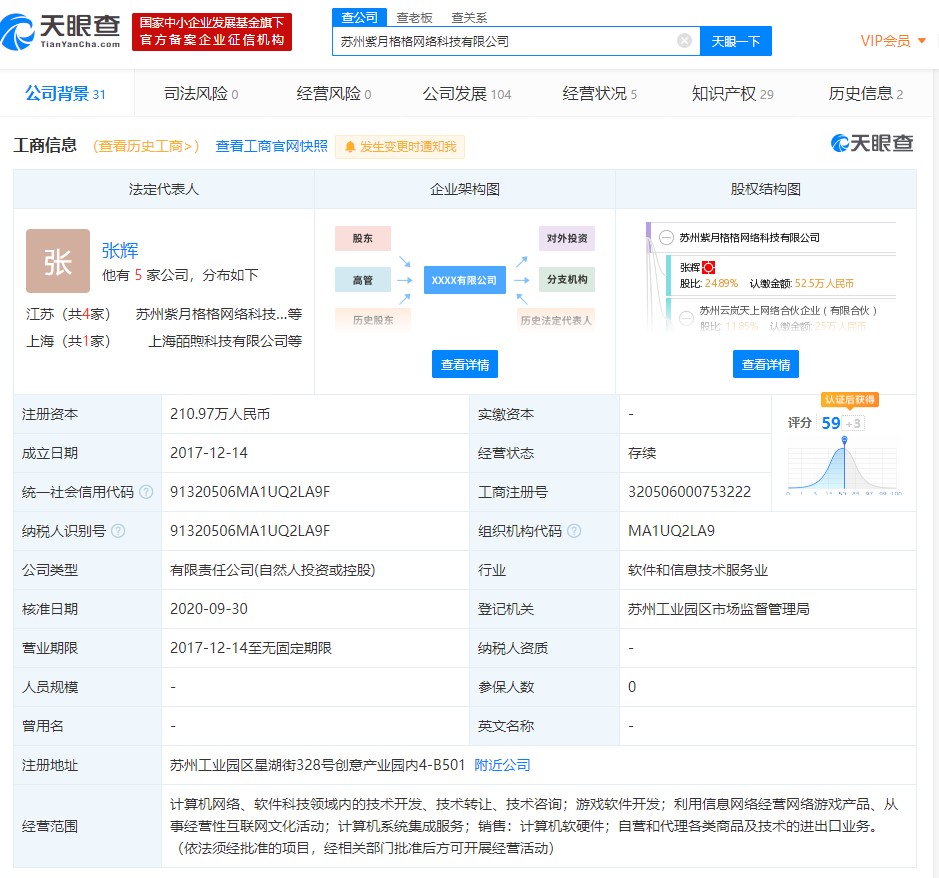Click the 天眼一下 search button
This screenshot has width=939, height=878.
(735, 41)
